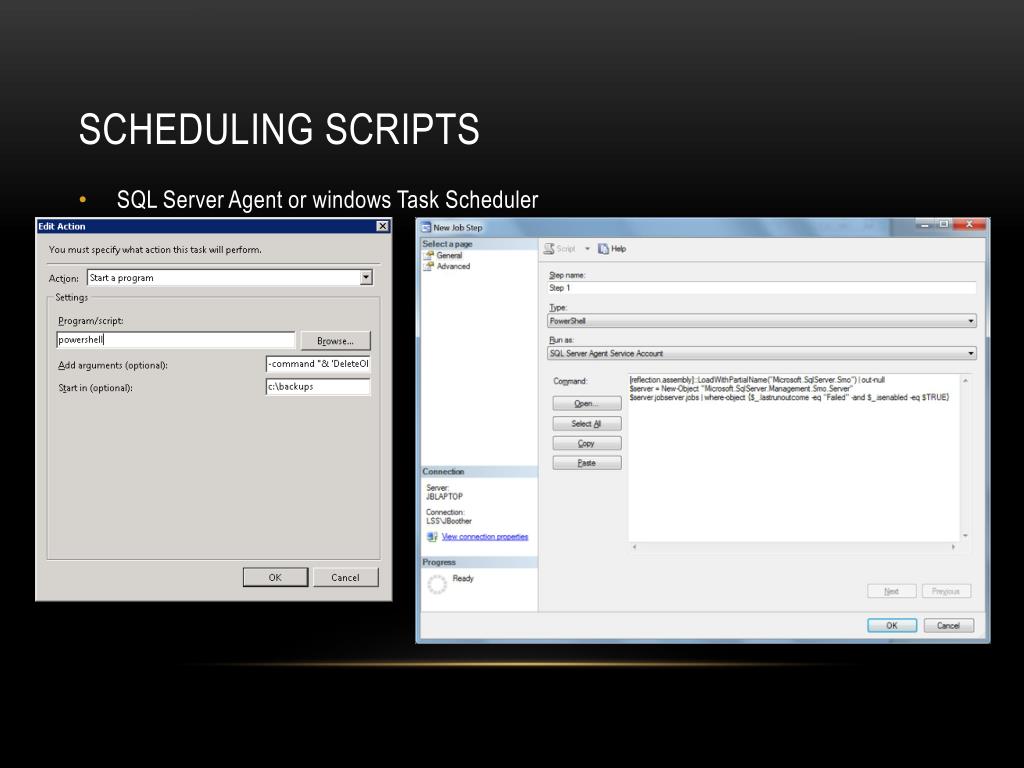Click the Select a page header
Screen dimensions: 1024x768
pyautogui.click(x=479, y=244)
